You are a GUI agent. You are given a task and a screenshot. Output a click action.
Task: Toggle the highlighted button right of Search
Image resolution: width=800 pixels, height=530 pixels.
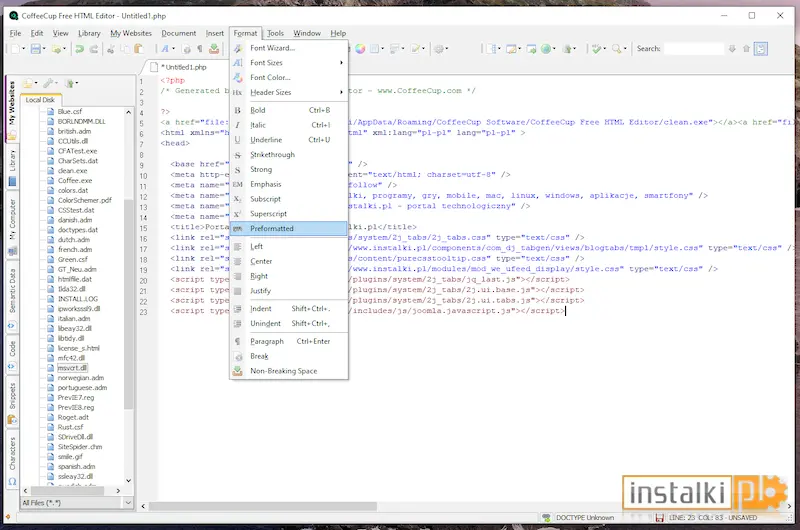(761, 49)
